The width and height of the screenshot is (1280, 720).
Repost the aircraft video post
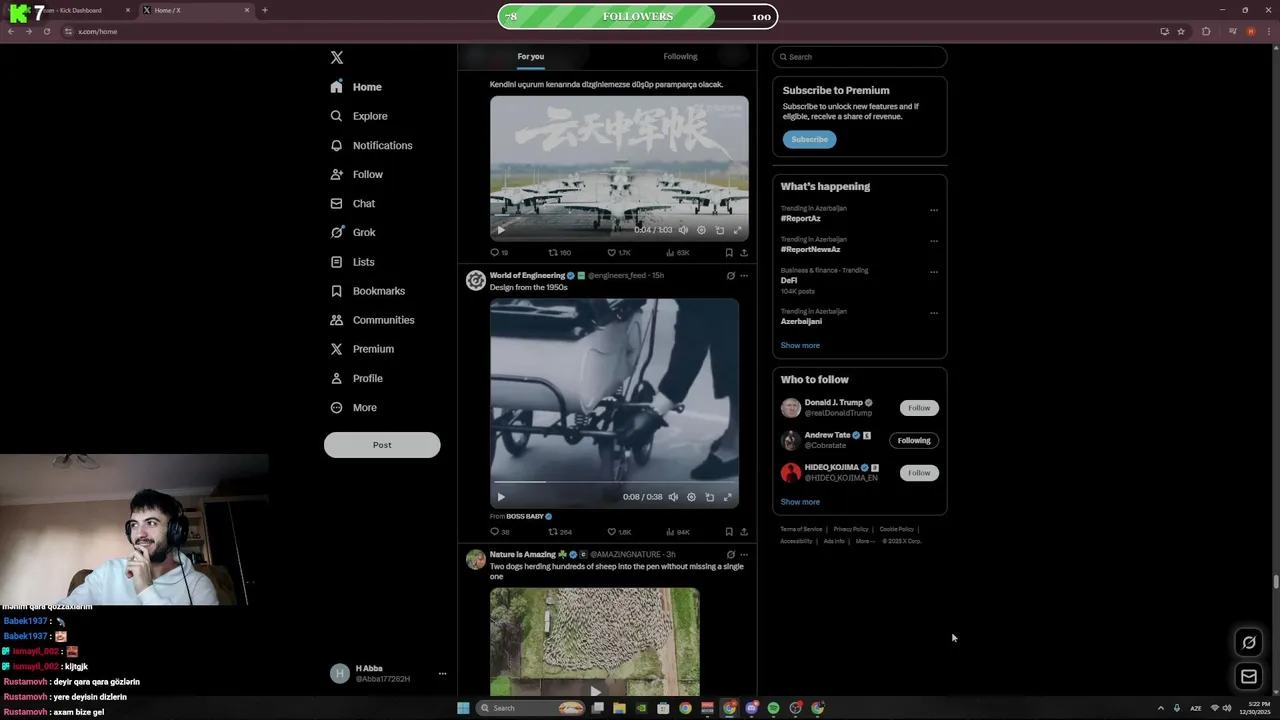coord(559,253)
